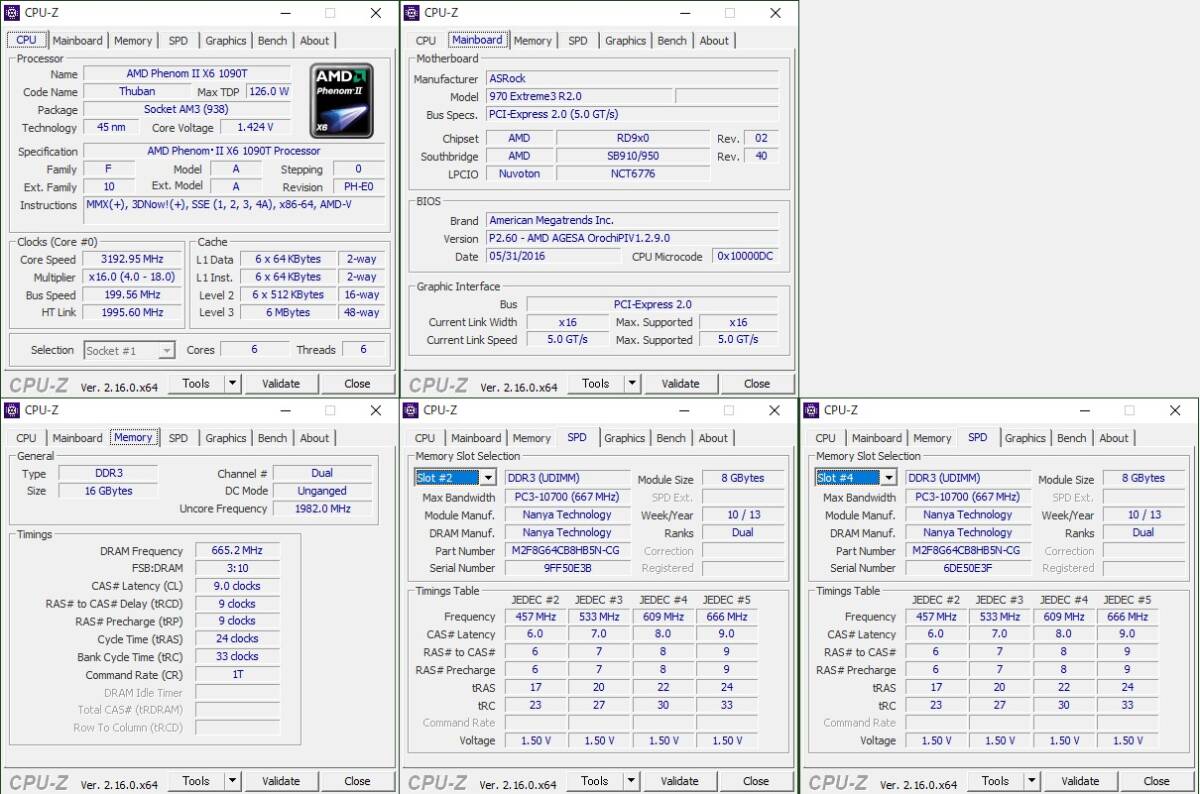The image size is (1200, 794).
Task: Expand the Tools arrow in the Processor window
Action: [x=232, y=383]
